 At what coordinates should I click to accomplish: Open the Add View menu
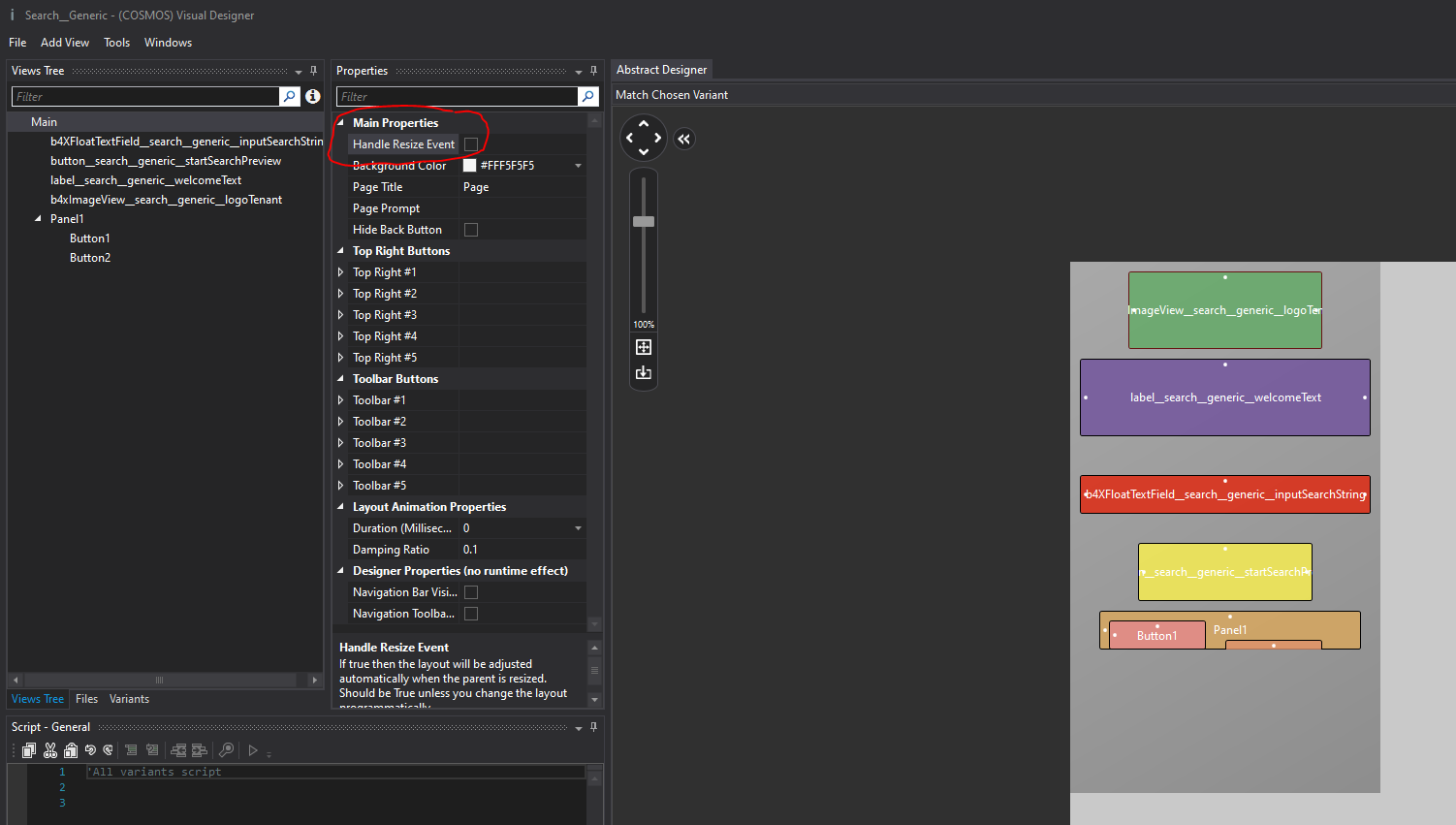point(65,43)
